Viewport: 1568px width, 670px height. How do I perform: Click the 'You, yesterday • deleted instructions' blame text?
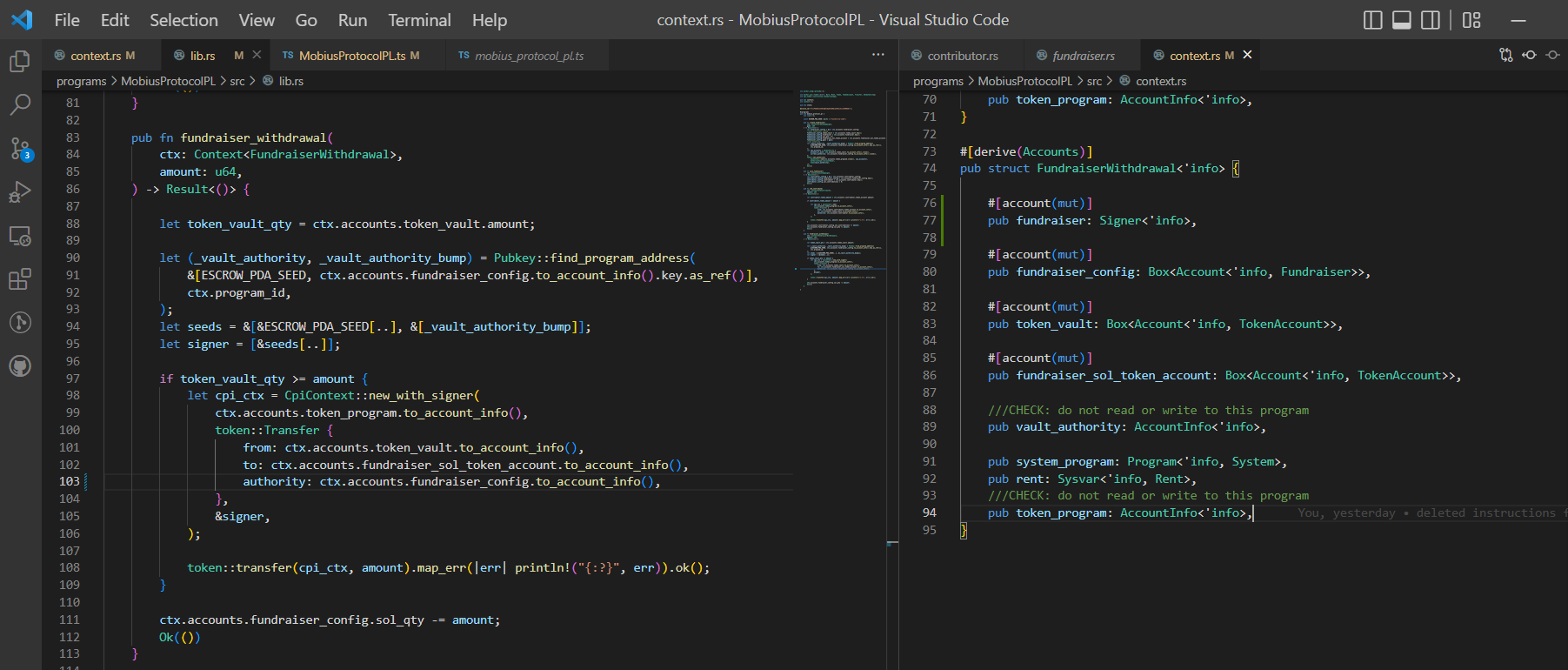click(1432, 513)
